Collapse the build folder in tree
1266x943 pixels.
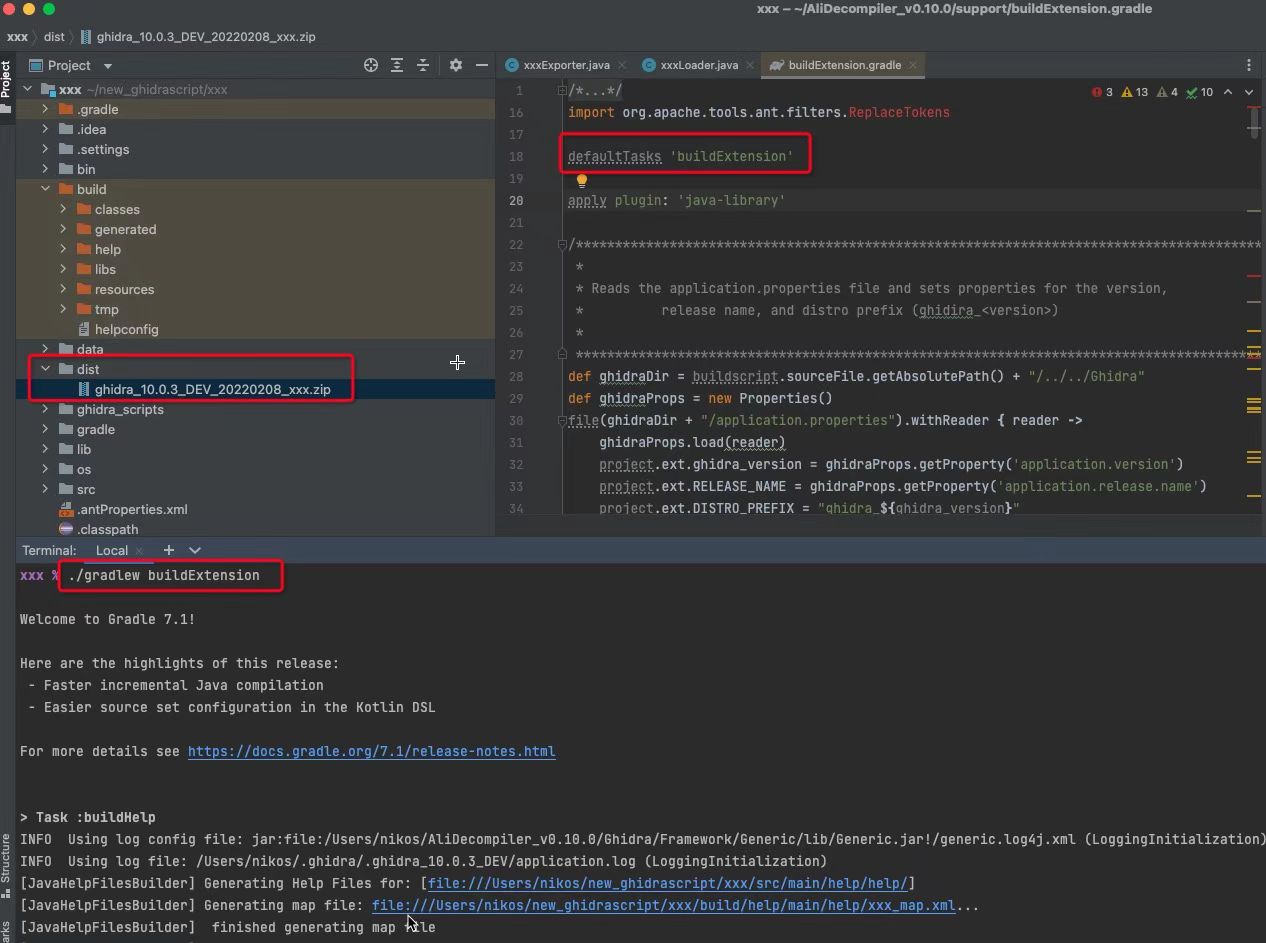point(46,189)
